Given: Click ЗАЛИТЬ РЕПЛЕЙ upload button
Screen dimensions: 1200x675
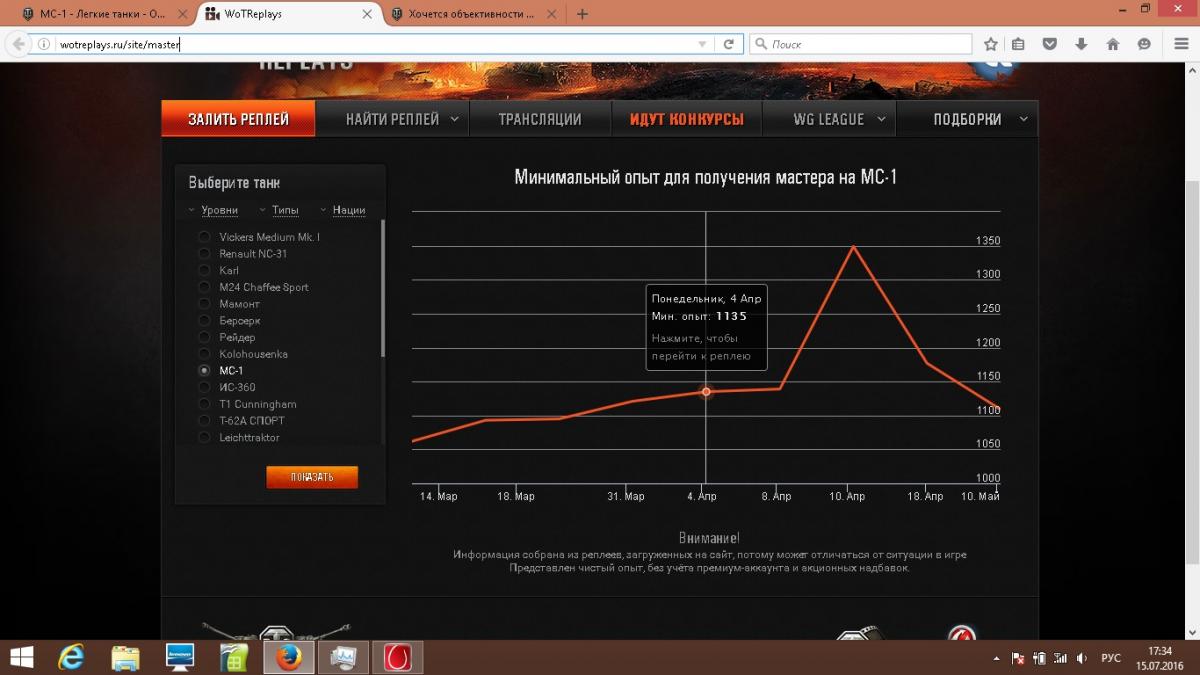Looking at the screenshot, I should pos(238,119).
